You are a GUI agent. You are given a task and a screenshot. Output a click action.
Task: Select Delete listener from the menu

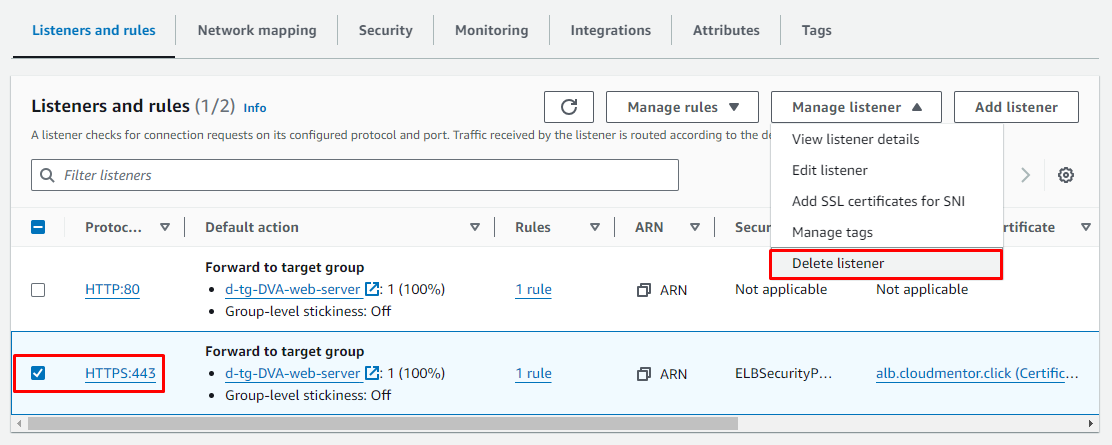[x=838, y=263]
